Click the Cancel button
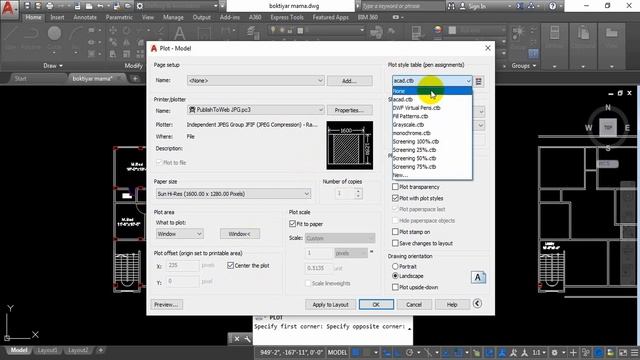 click(413, 304)
